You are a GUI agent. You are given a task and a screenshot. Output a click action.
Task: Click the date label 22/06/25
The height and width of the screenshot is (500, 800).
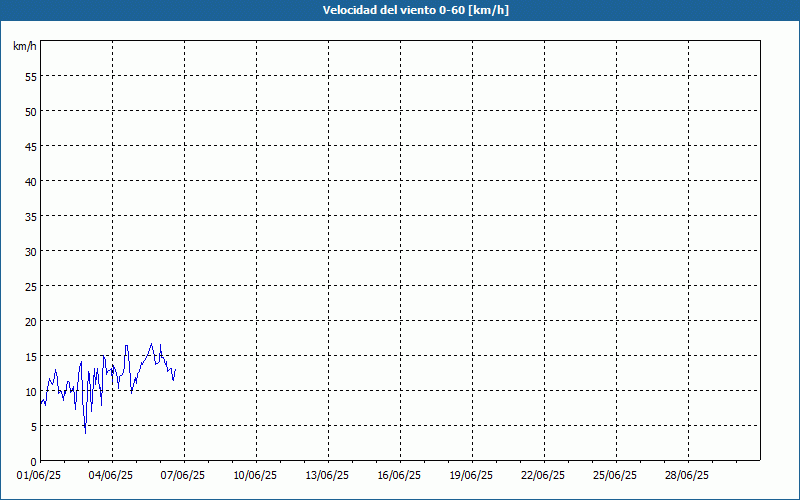coord(543,476)
